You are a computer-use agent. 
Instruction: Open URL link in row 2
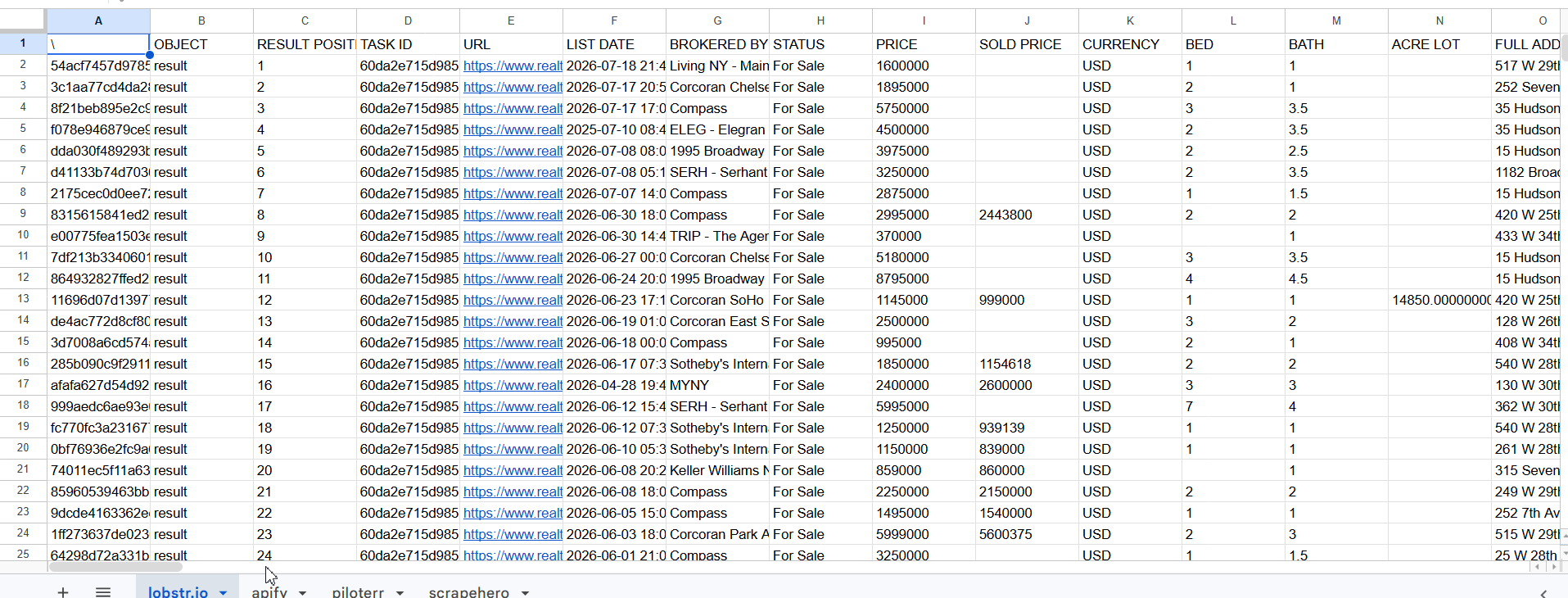click(513, 66)
